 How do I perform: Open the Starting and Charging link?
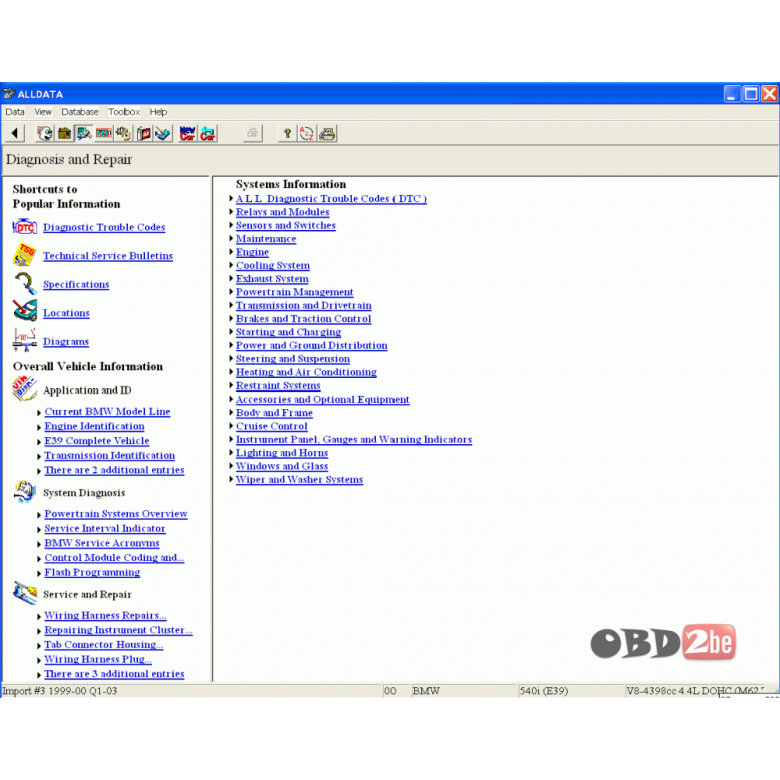coord(289,332)
